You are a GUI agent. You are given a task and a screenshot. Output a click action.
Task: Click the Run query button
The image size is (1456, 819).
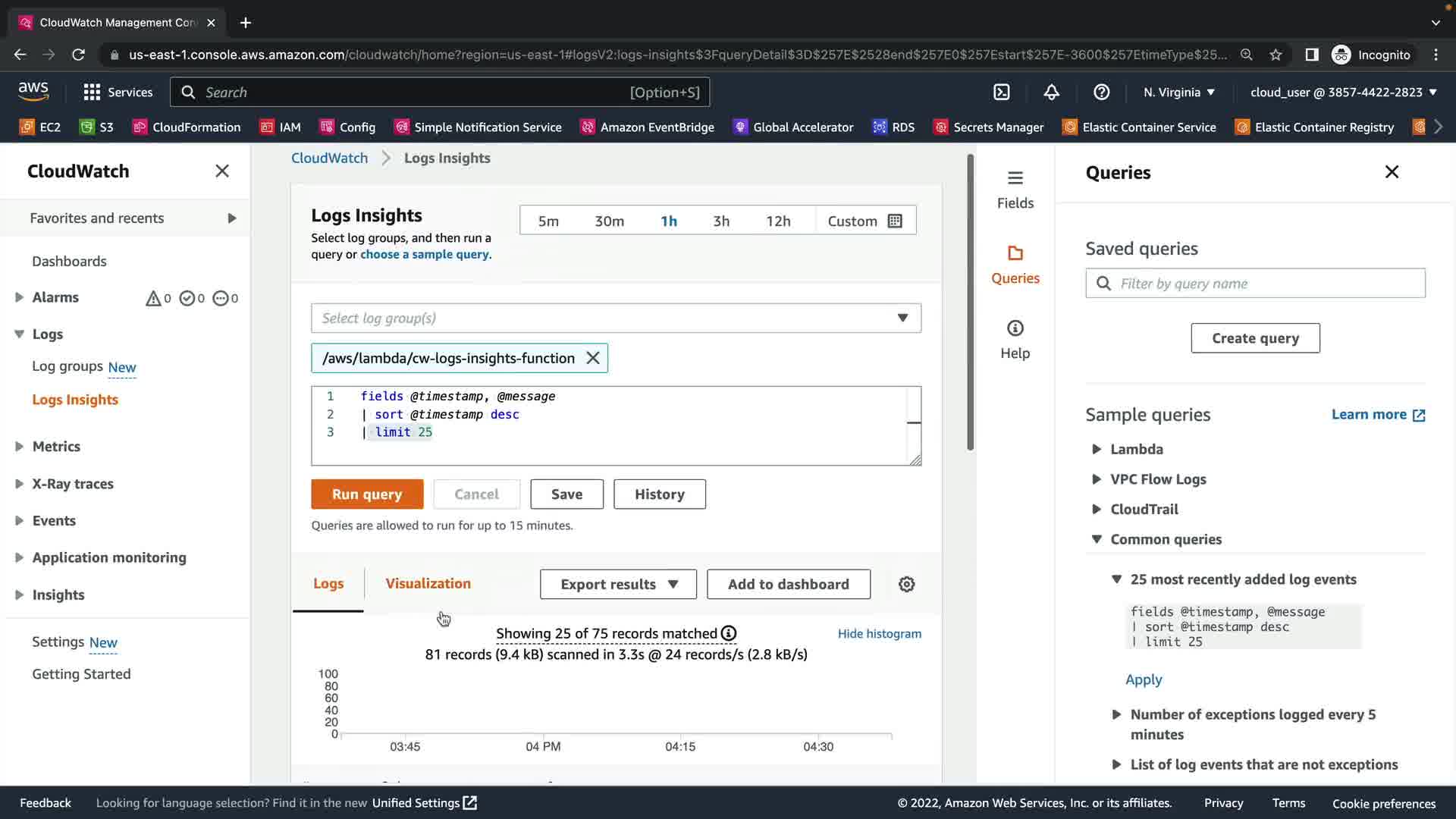367,494
